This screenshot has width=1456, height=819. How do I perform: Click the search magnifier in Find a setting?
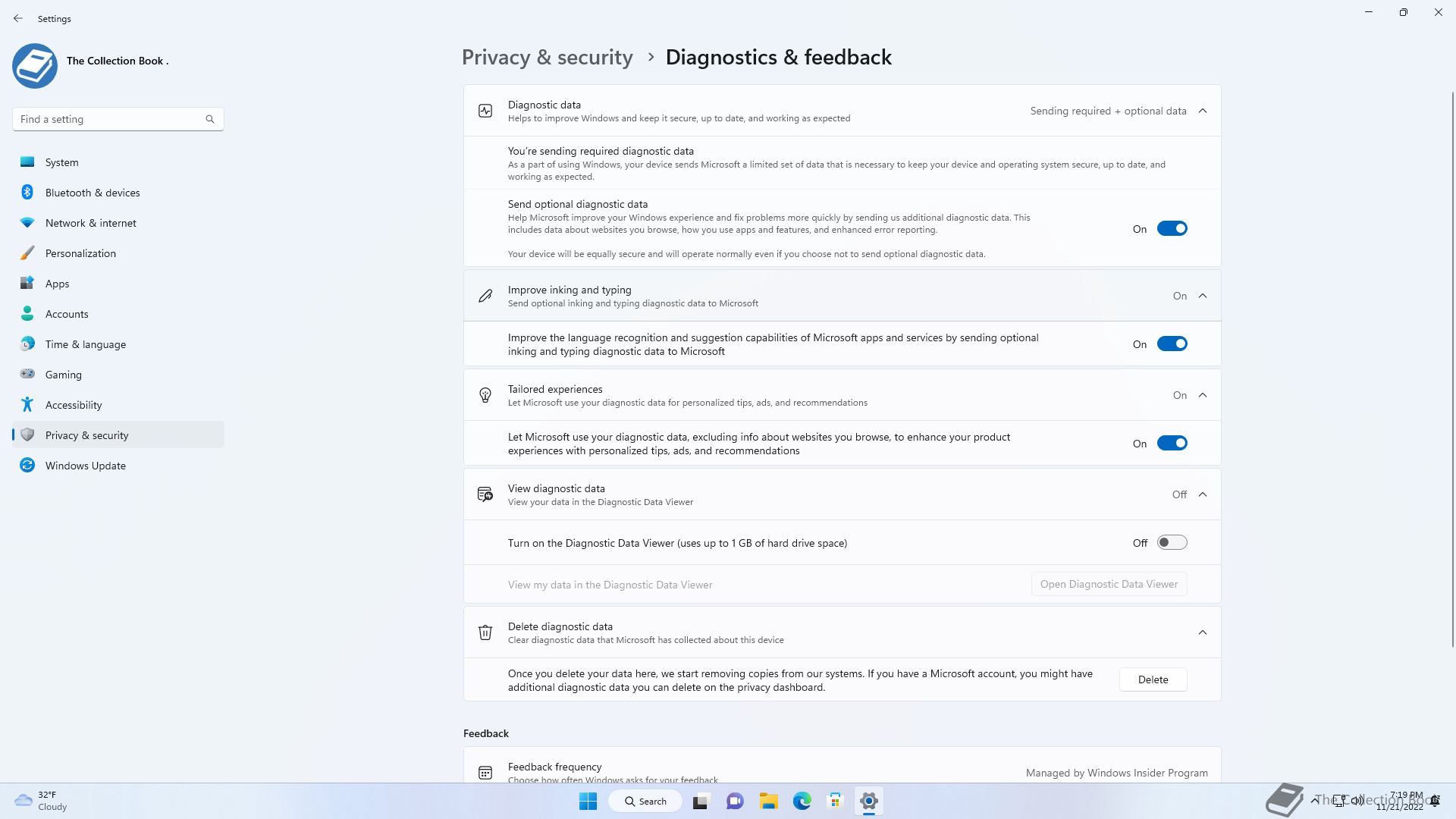point(210,119)
